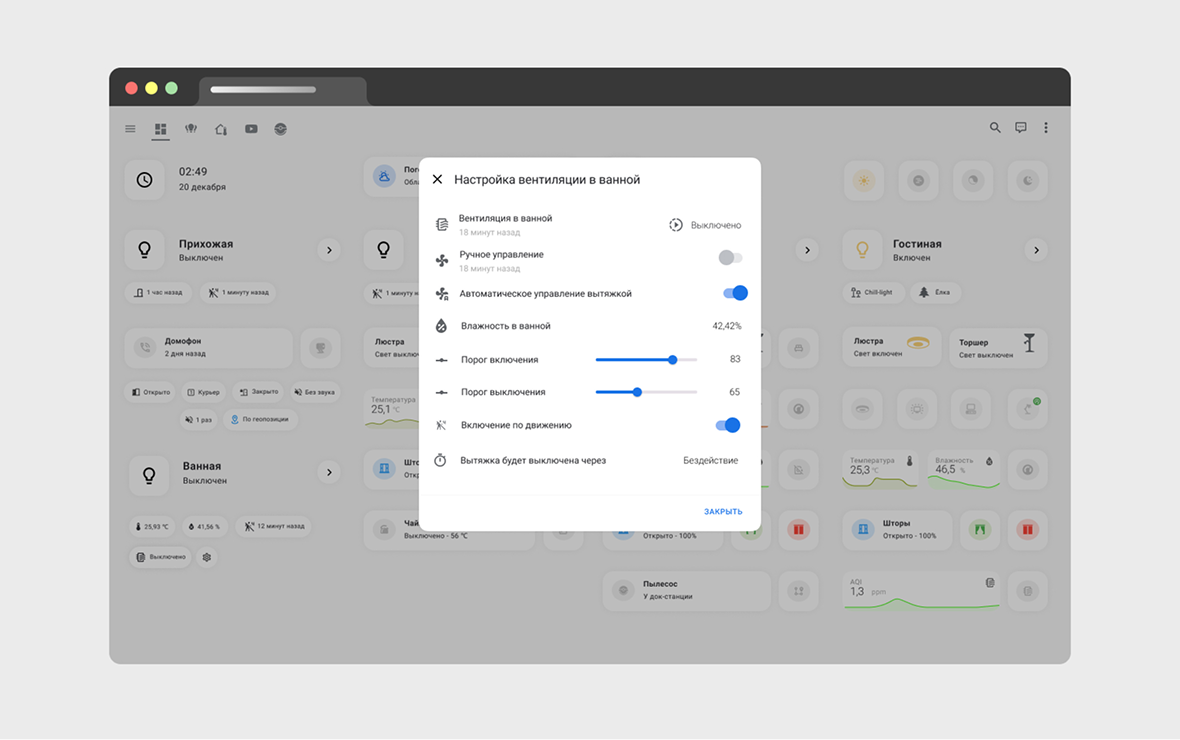Click the Закрыто intercom chip
Viewport: 1180px width, 740px height.
tap(259, 392)
